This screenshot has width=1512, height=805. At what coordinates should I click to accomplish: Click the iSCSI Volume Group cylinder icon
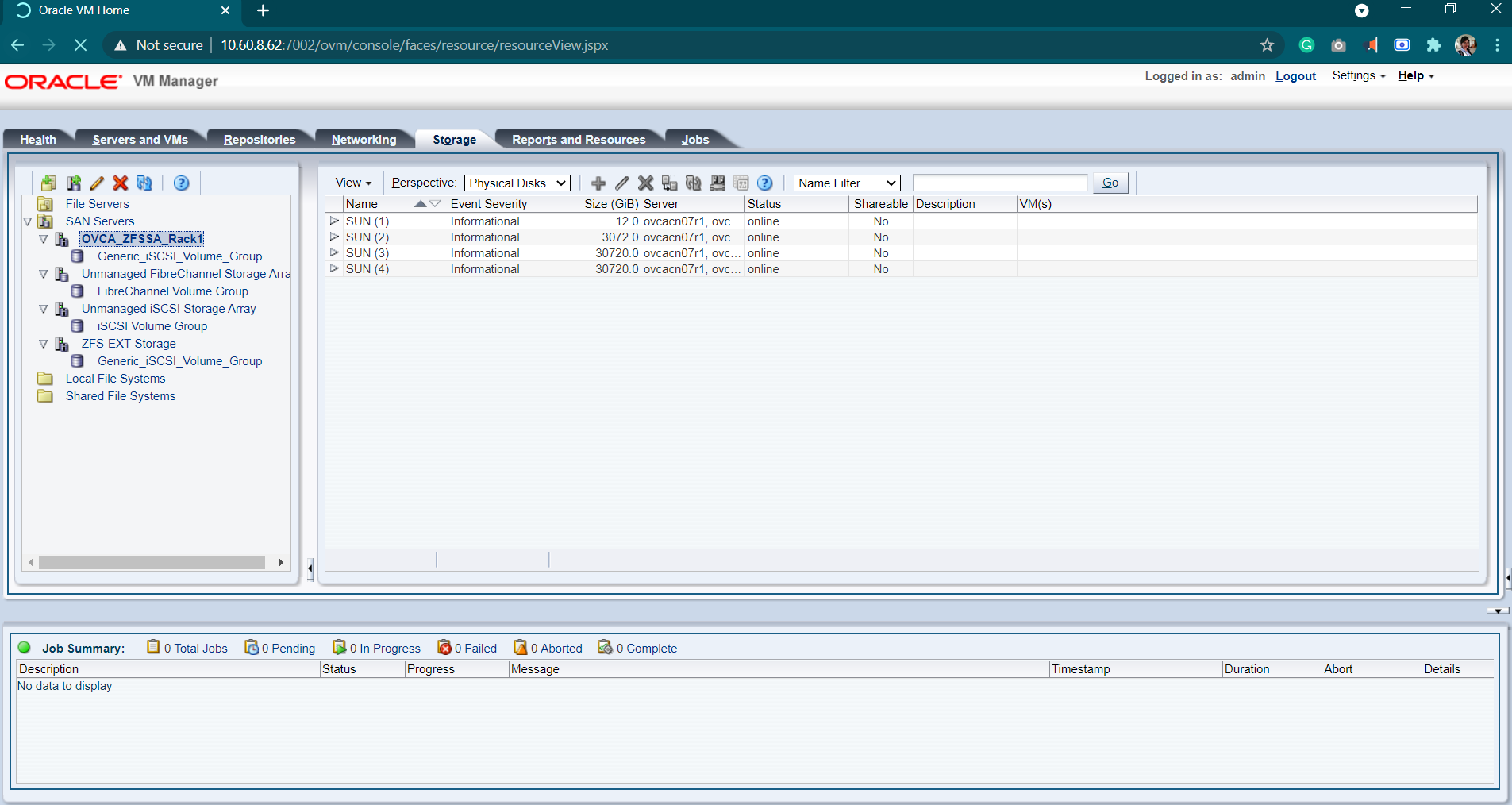77,326
